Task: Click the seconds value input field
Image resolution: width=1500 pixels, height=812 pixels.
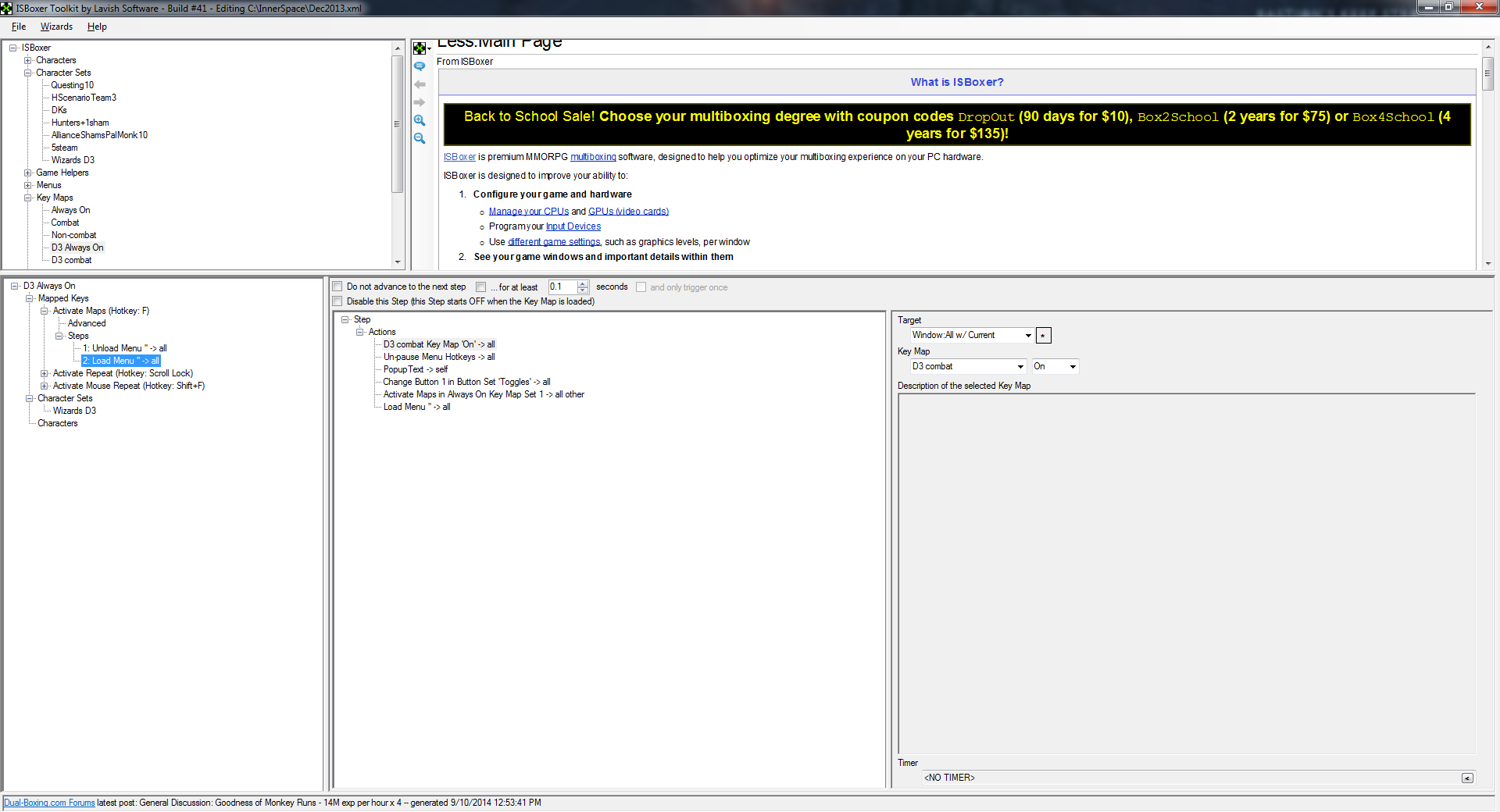Action: [562, 287]
